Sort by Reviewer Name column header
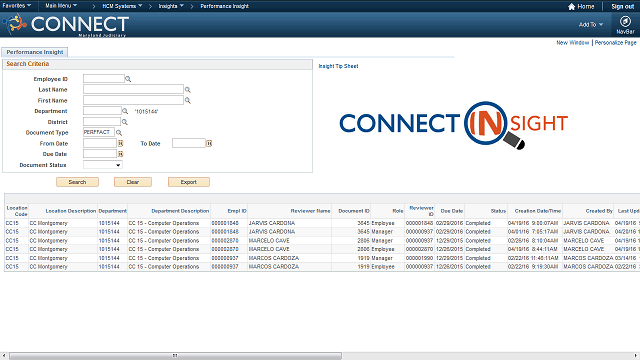 pyautogui.click(x=310, y=211)
